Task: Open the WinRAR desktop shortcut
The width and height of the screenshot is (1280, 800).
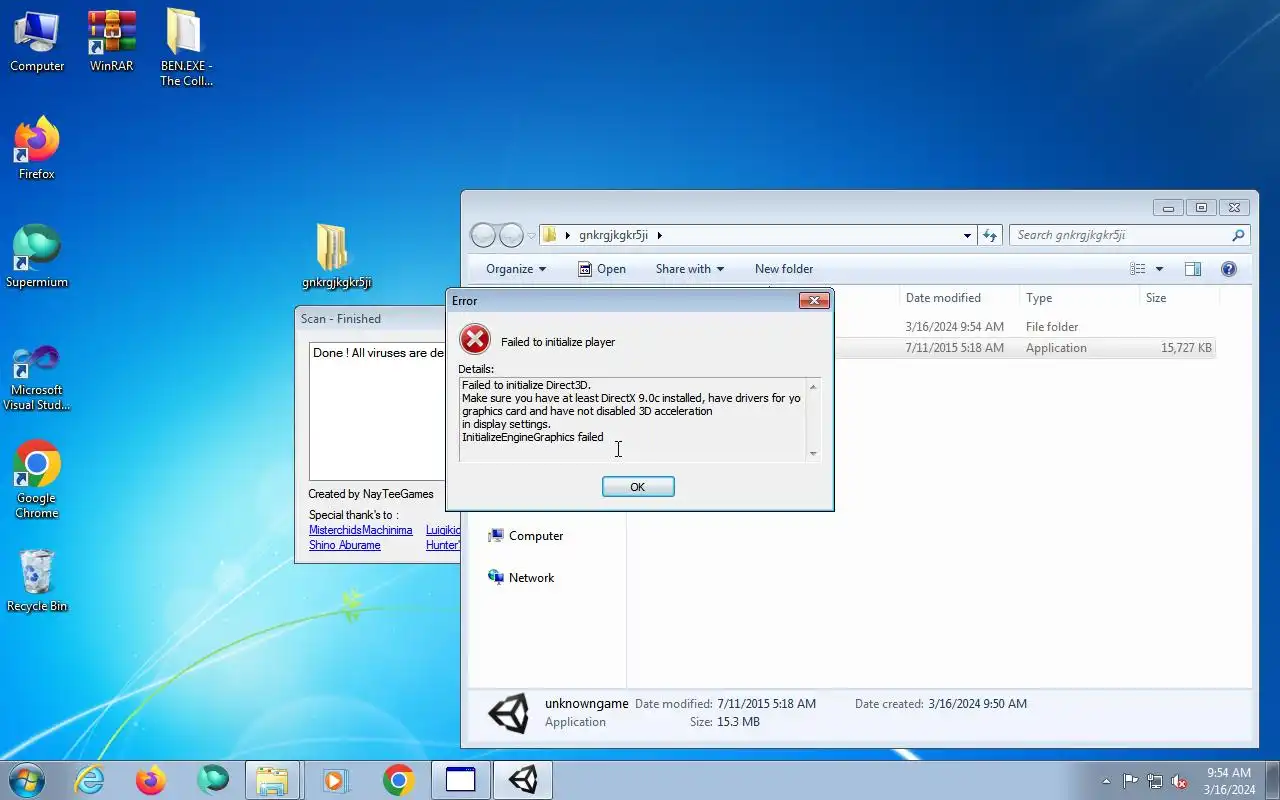Action: click(111, 43)
